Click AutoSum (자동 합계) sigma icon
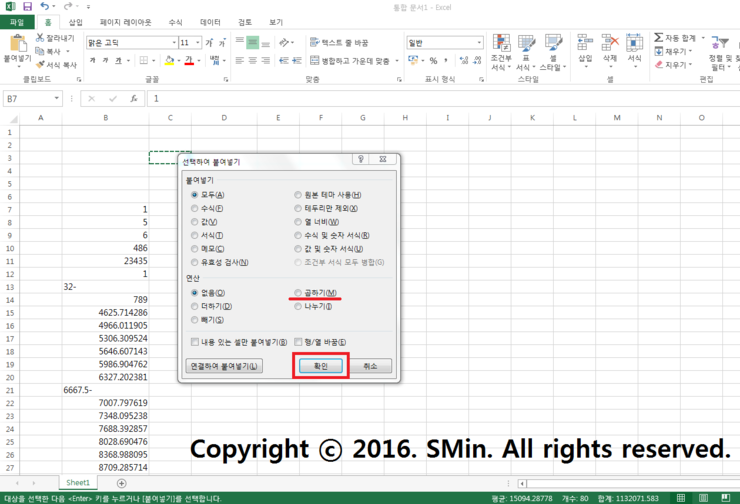This screenshot has width=740, height=504. 658,37
